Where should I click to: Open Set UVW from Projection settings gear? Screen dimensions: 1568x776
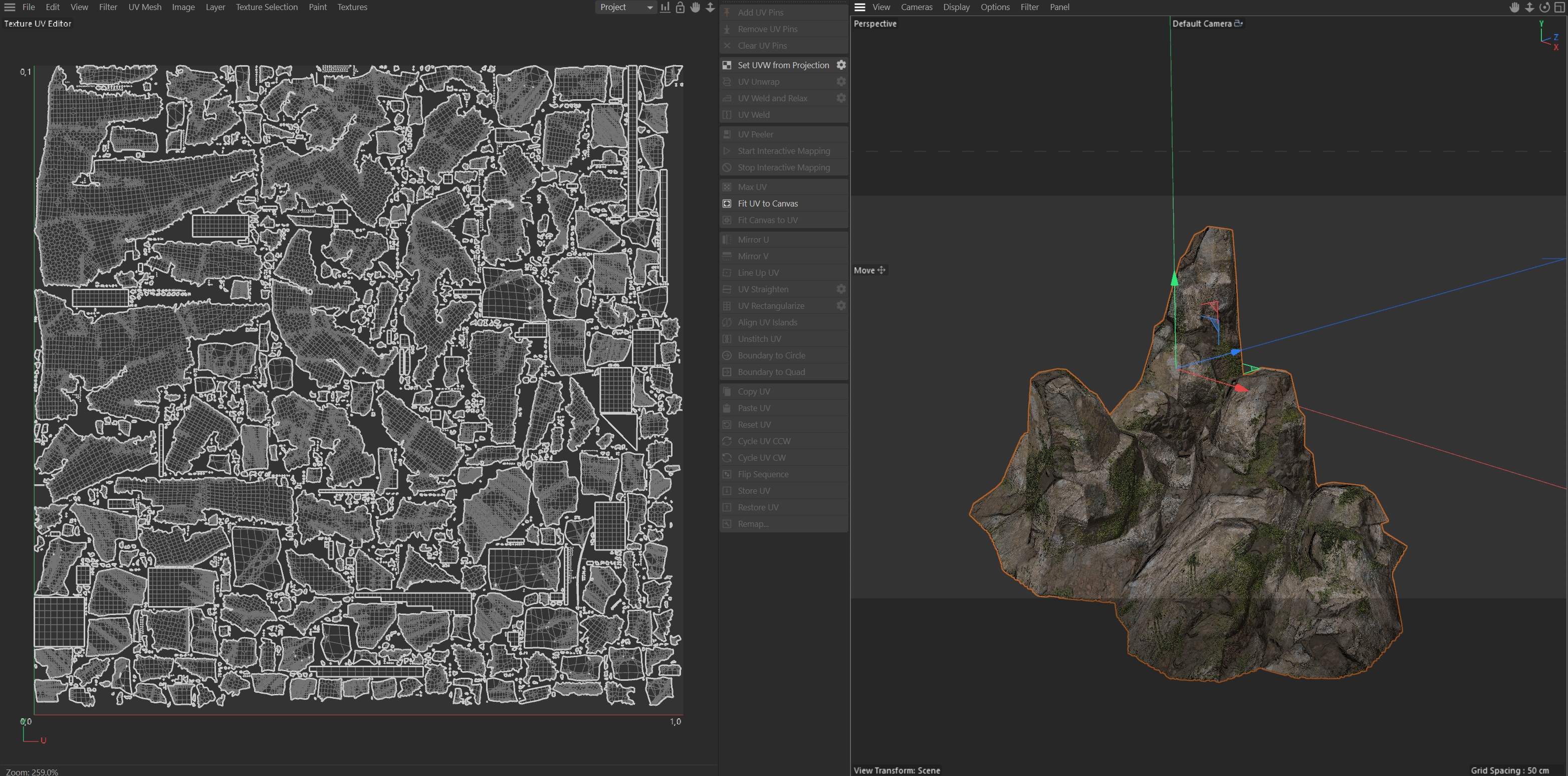[840, 65]
